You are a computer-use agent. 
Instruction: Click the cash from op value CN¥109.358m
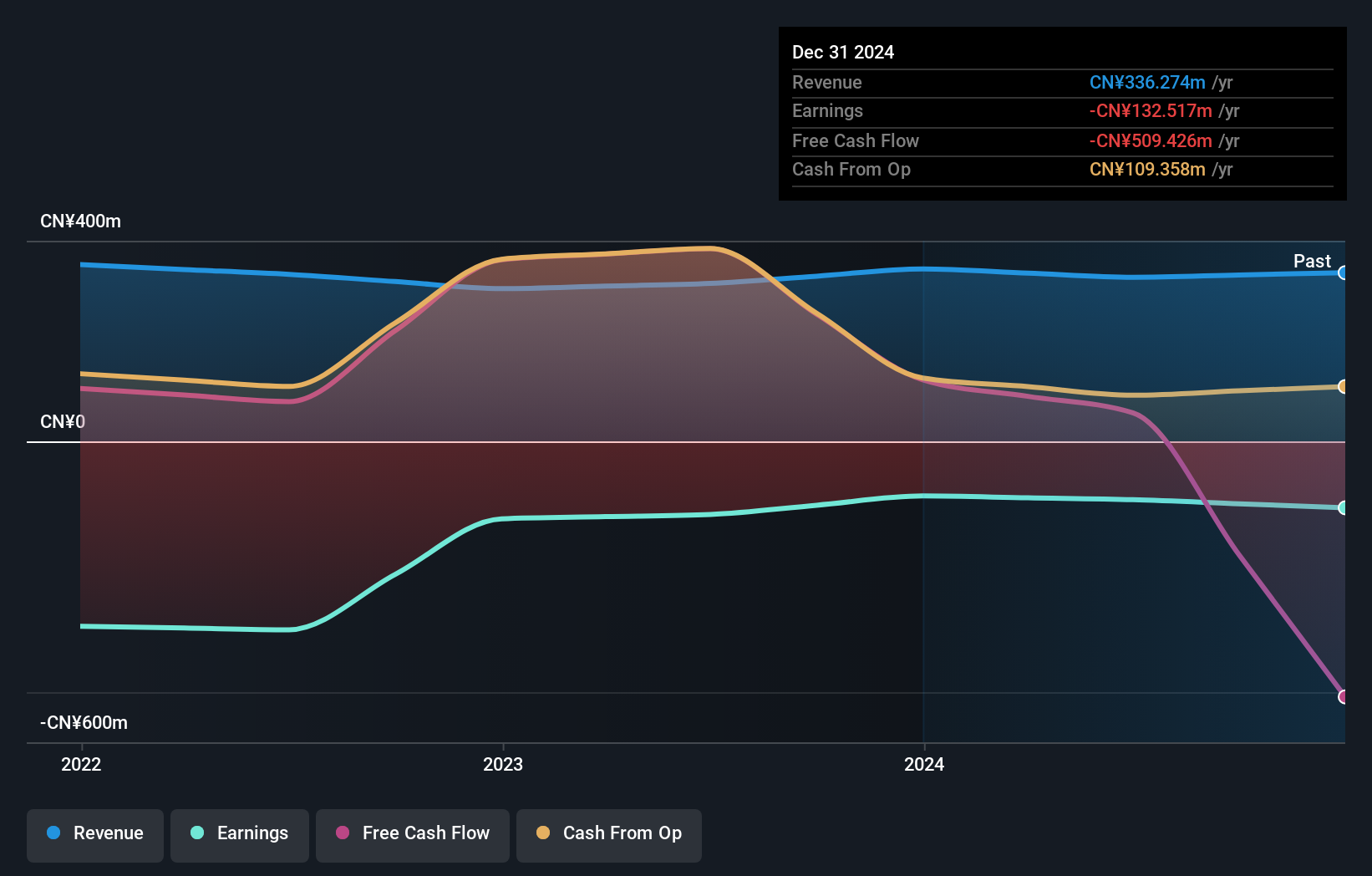[x=1147, y=169]
